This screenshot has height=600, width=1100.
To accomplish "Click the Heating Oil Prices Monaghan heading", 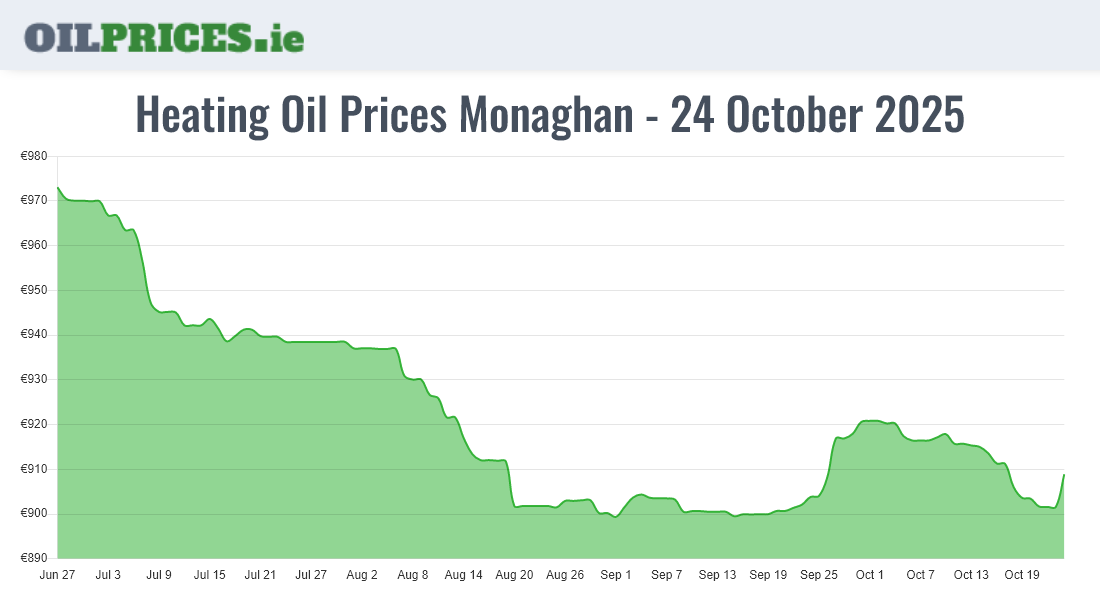I will (550, 115).
